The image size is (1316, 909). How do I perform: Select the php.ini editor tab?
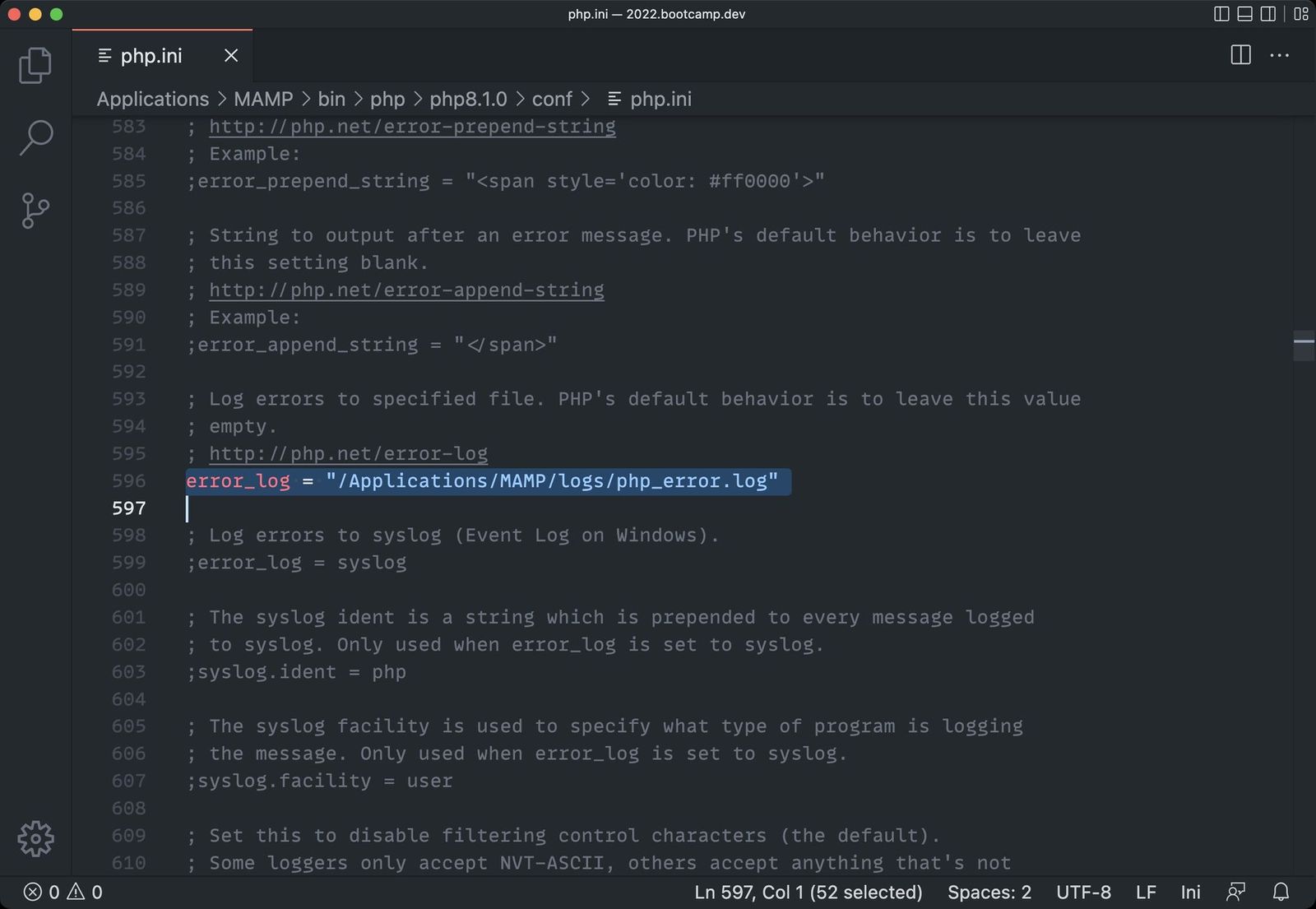click(x=152, y=55)
